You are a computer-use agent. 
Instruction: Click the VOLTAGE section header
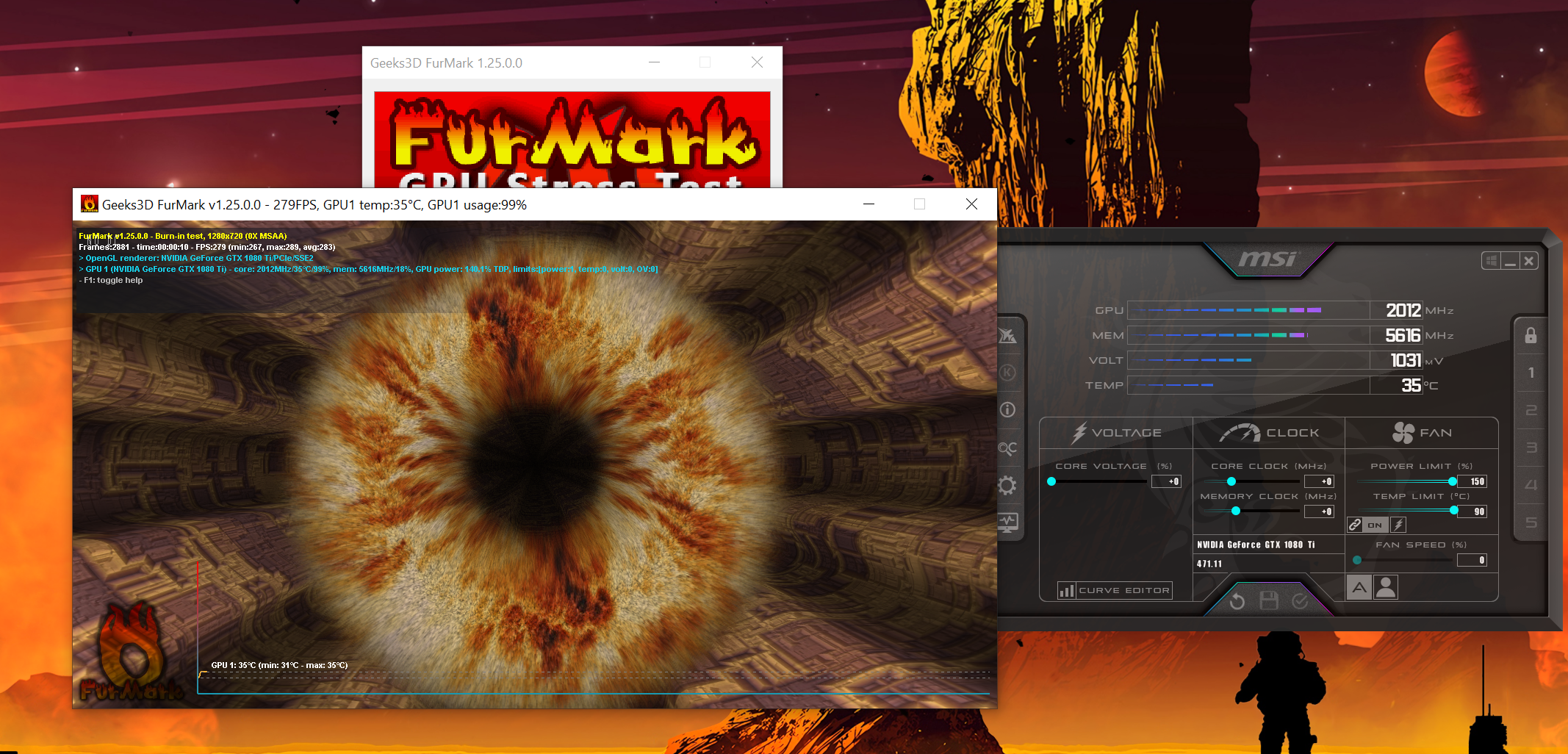tap(1116, 433)
